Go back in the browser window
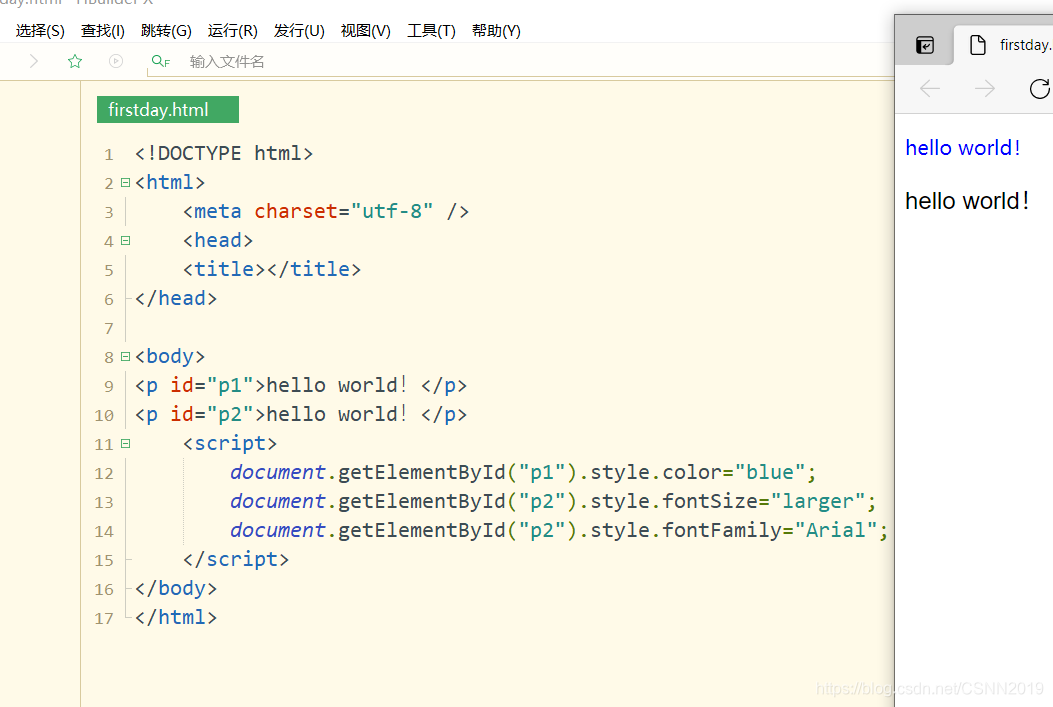1053x707 pixels. pyautogui.click(x=929, y=89)
